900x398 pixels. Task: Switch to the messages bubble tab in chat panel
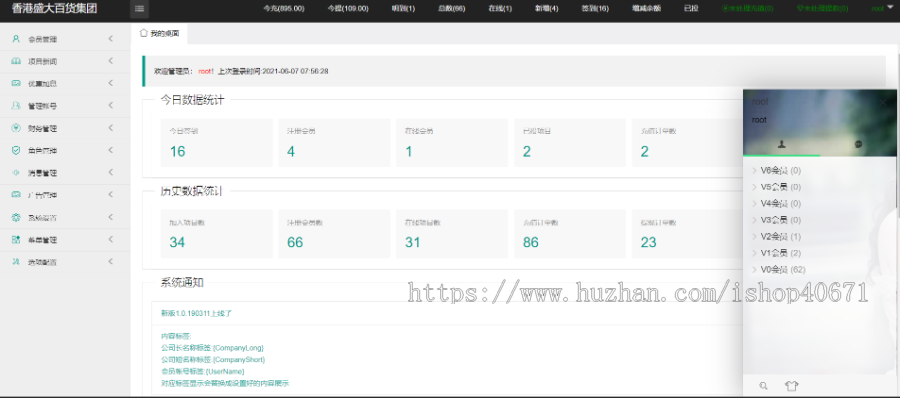[858, 144]
